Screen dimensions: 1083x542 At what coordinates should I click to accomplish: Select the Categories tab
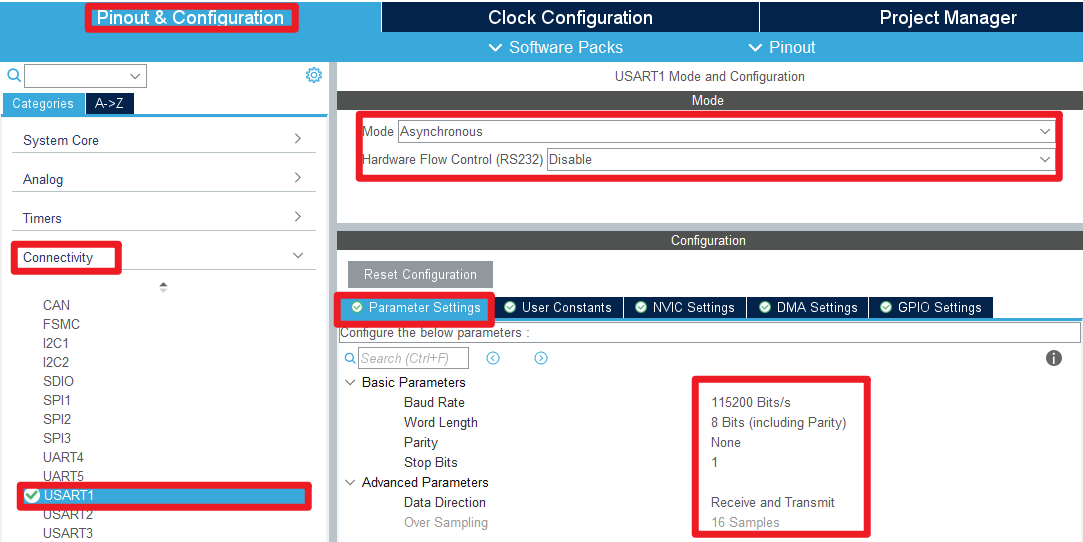(x=43, y=104)
